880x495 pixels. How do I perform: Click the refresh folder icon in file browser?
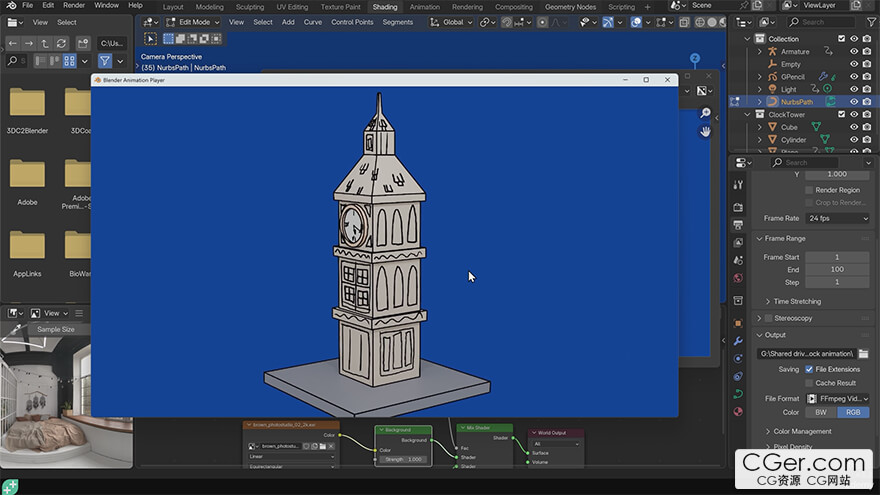coord(61,43)
